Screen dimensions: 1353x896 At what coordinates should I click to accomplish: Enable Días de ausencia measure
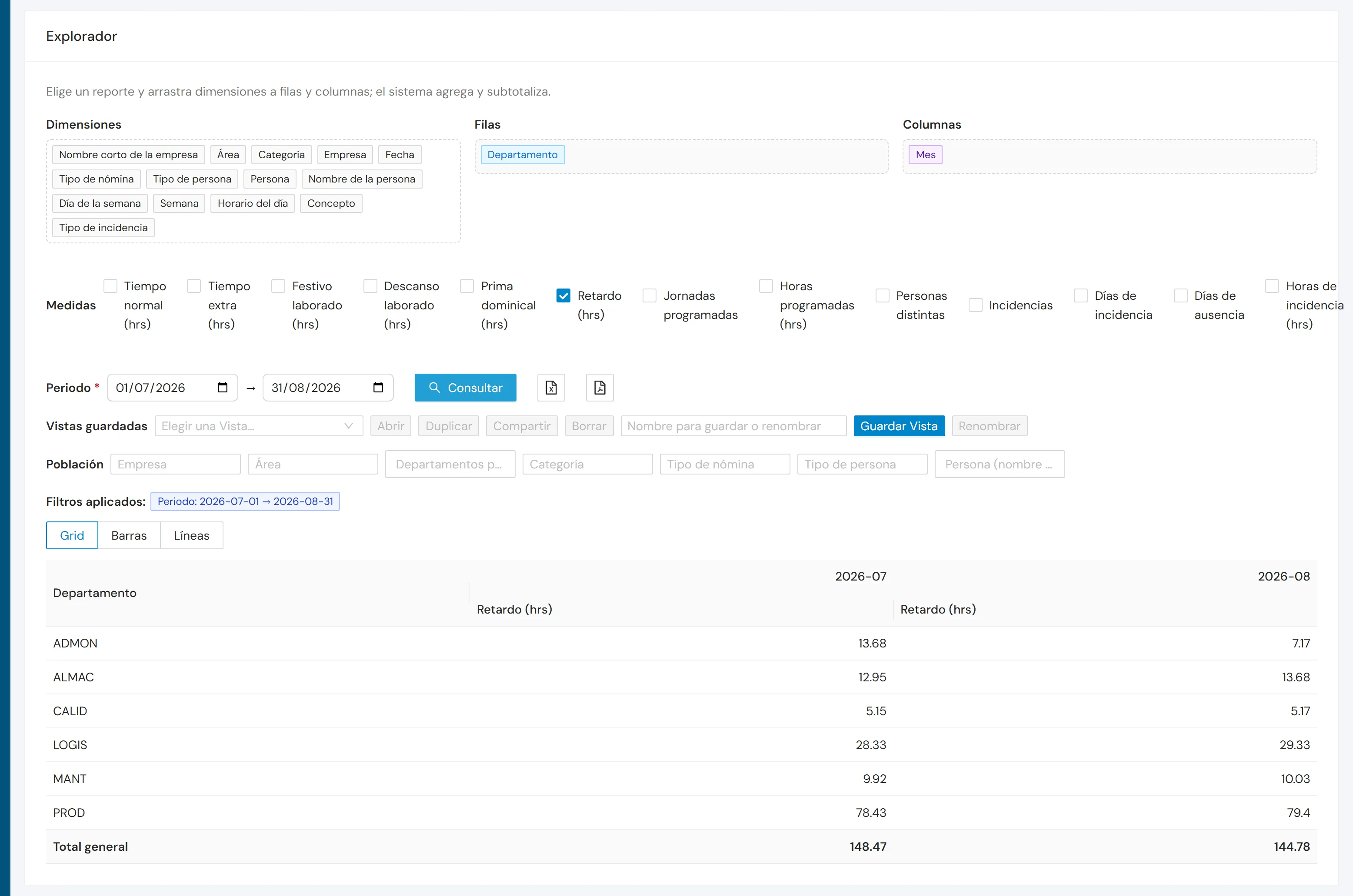pos(1180,295)
